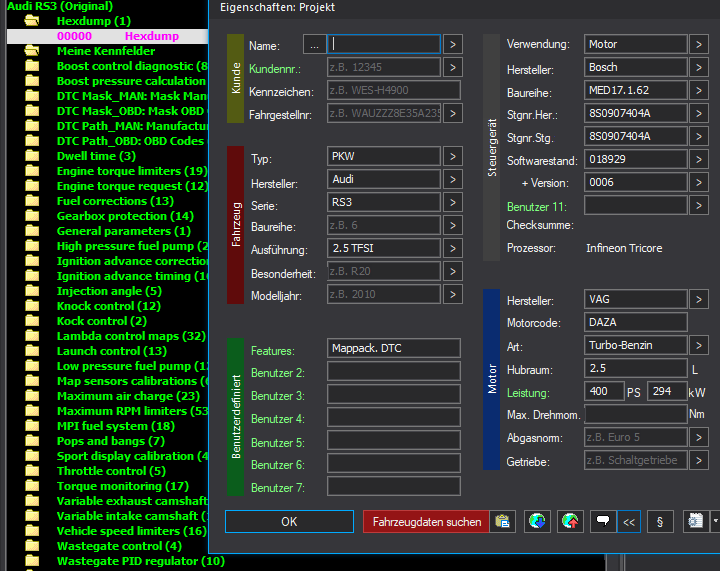Click folder icon beside Wastegate control (4)
The image size is (720, 571).
[x=32, y=546]
